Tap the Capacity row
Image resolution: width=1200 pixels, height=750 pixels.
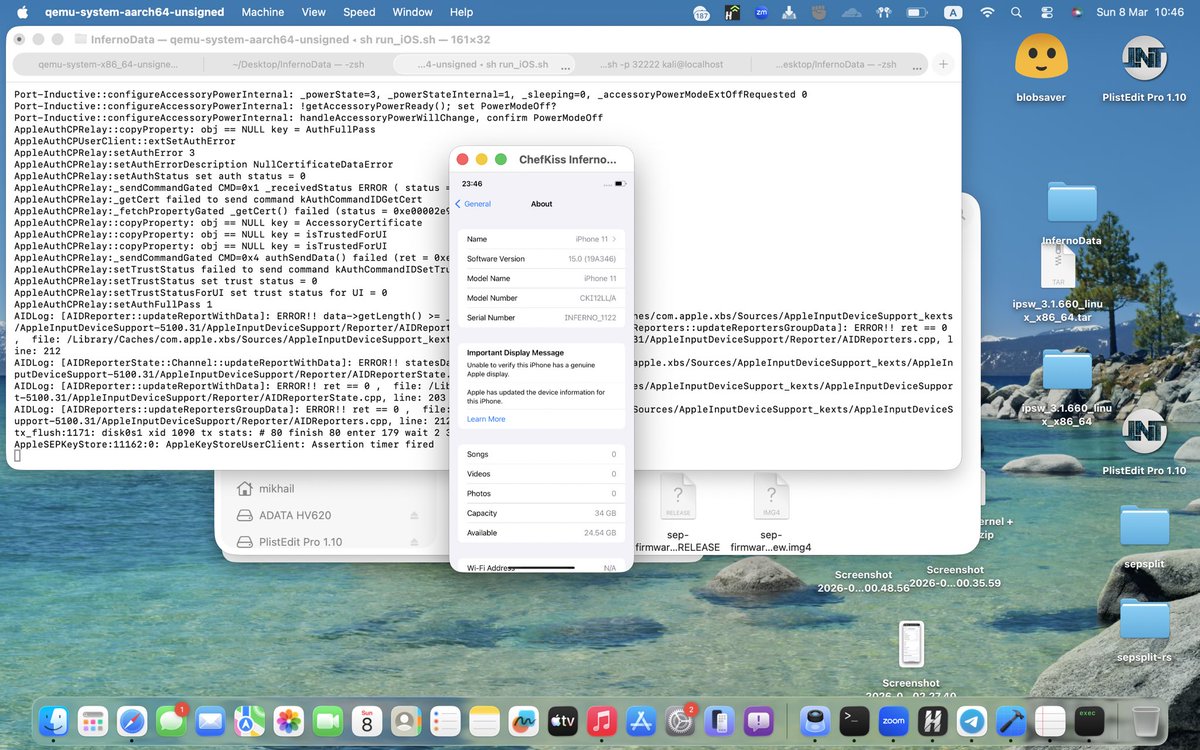541,513
